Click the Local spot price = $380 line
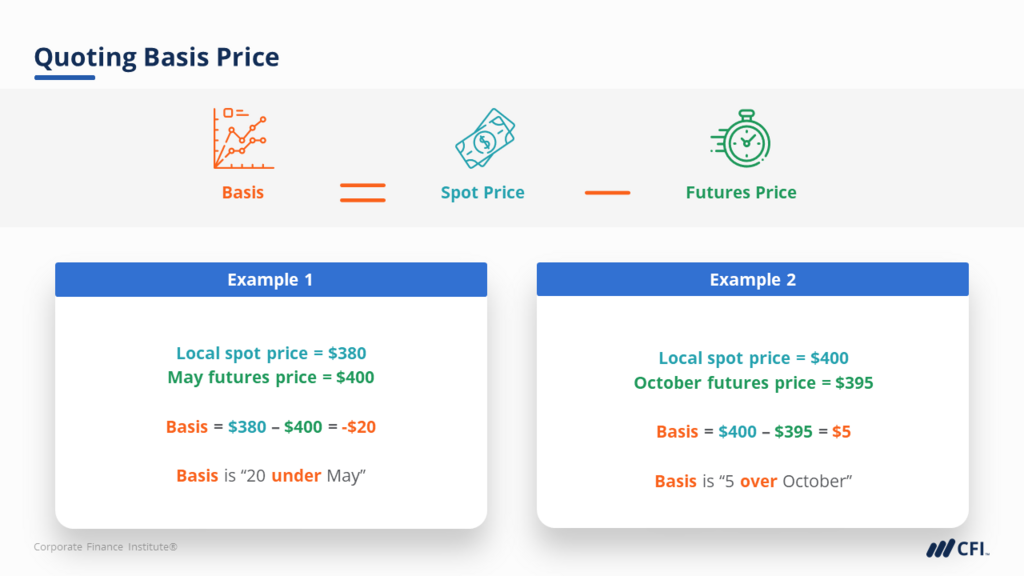 (271, 353)
